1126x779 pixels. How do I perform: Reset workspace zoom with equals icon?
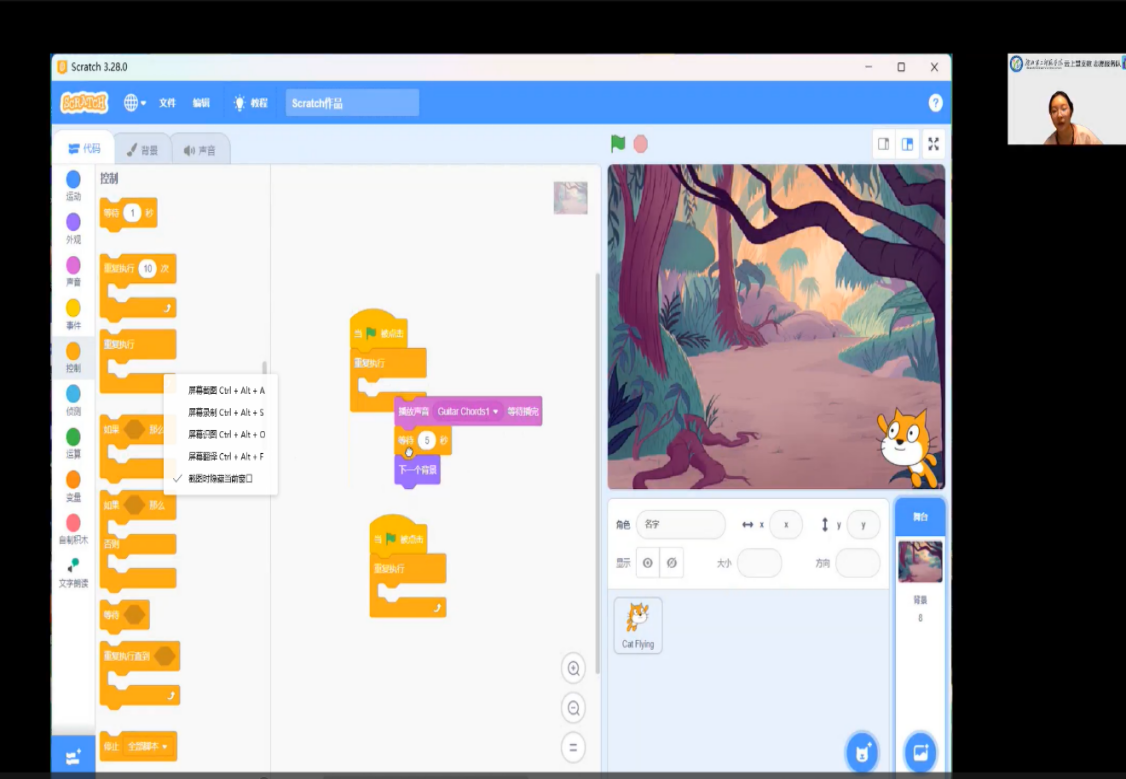574,747
